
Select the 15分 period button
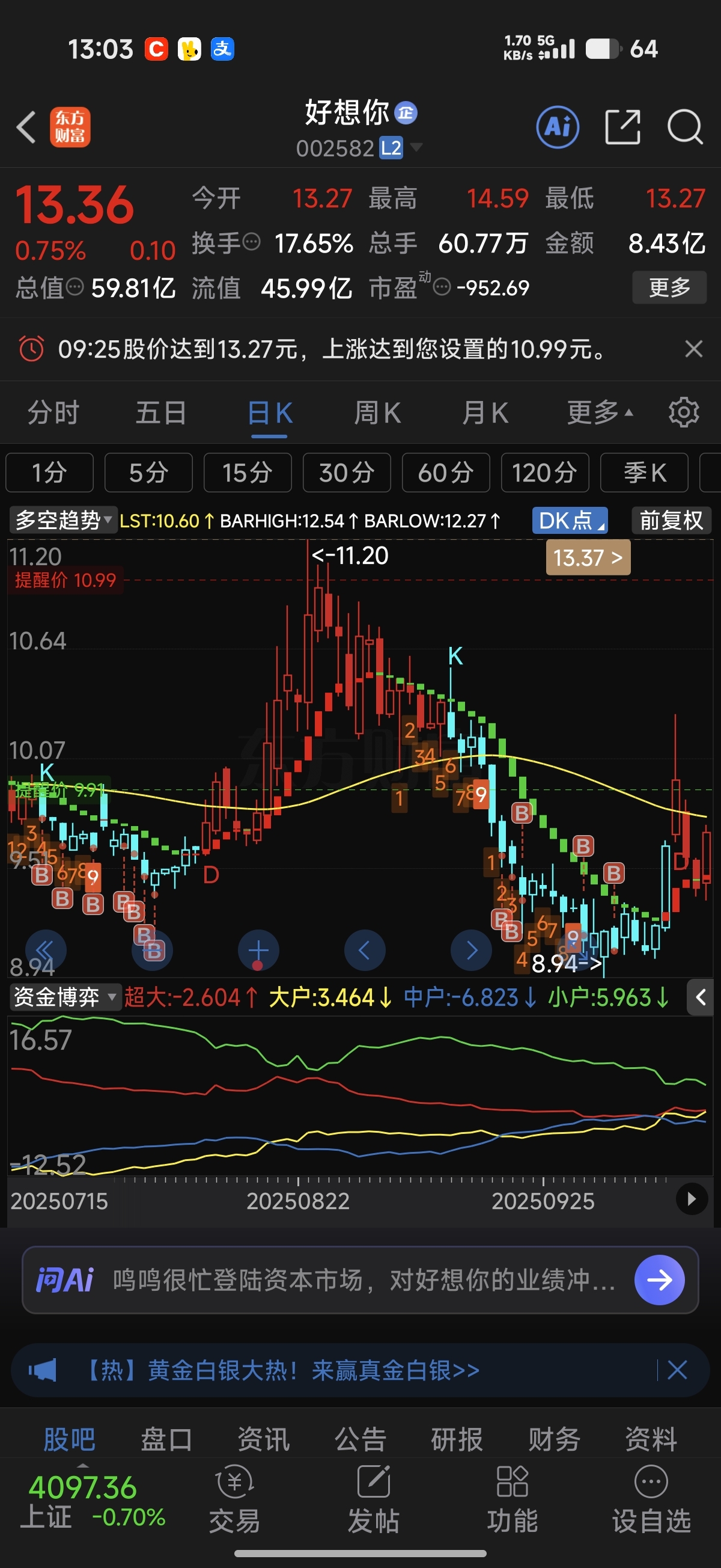point(248,473)
